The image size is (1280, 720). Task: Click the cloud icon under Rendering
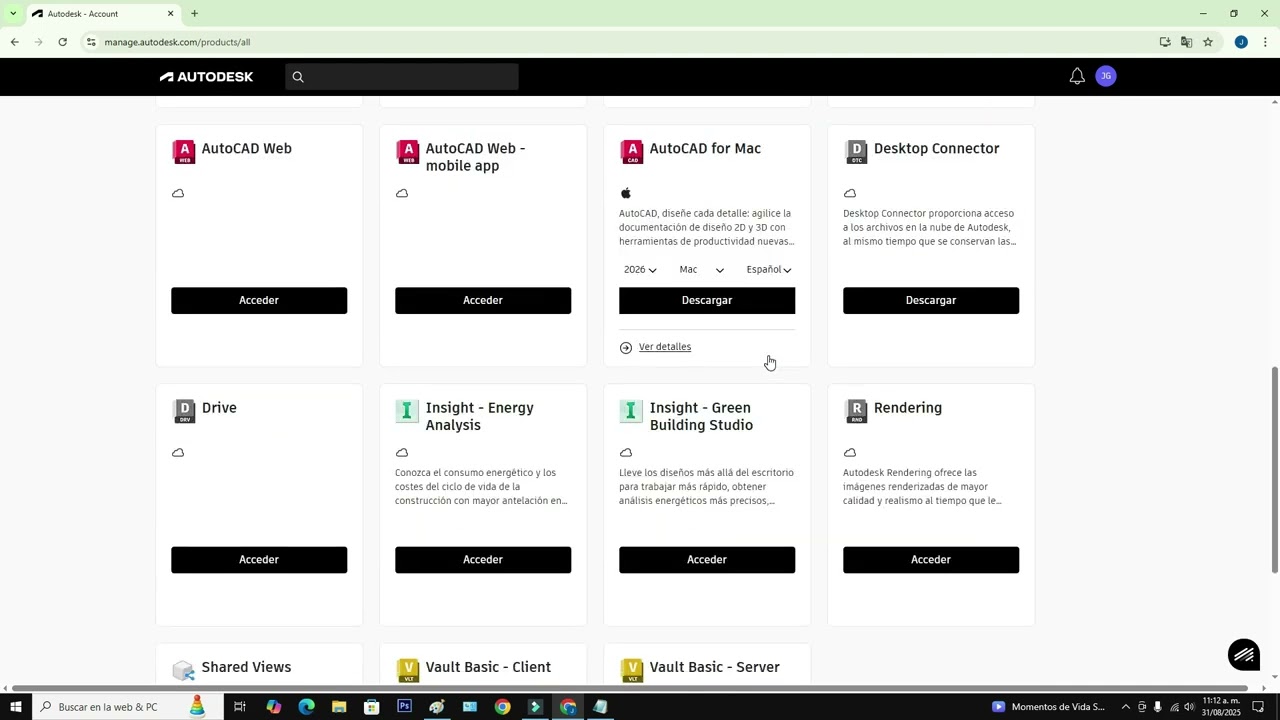point(850,452)
